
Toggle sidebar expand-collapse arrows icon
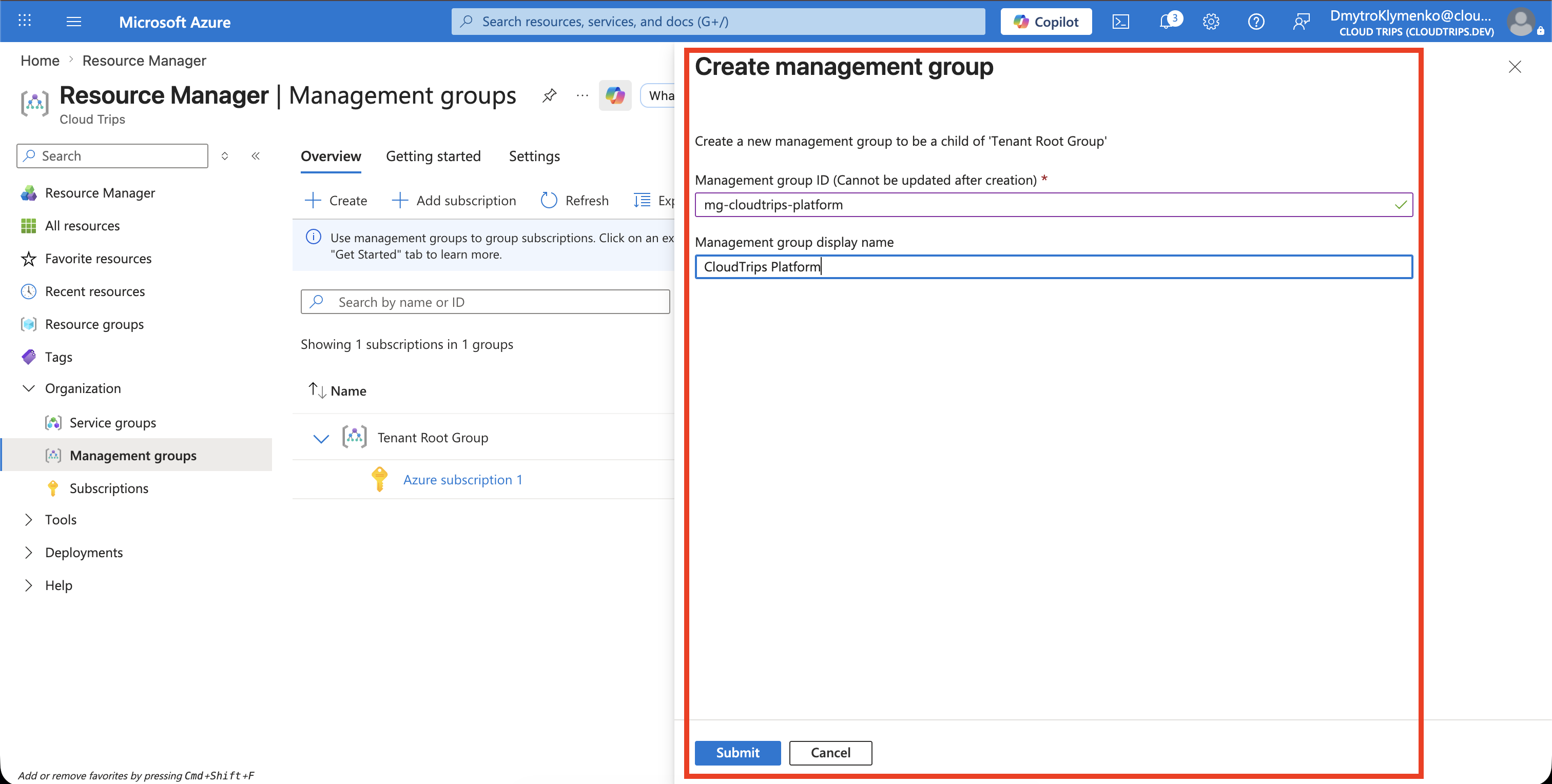(225, 156)
